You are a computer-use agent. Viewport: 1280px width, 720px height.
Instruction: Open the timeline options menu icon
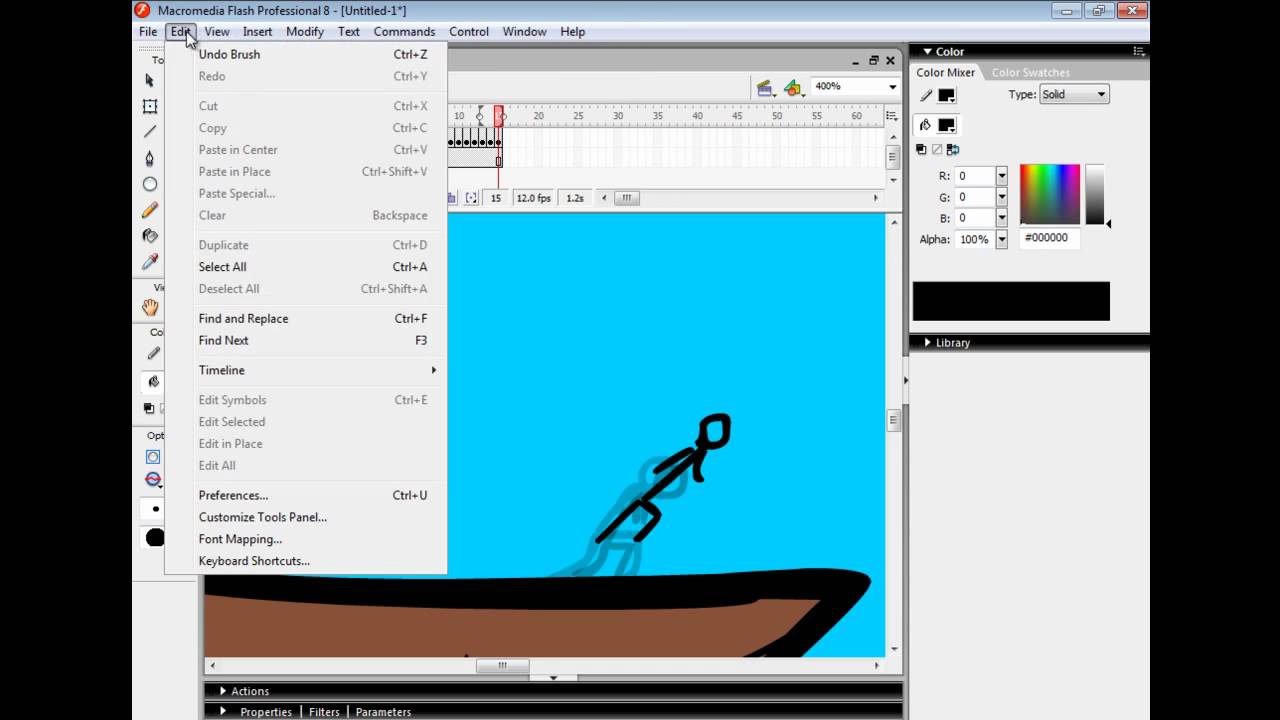[x=892, y=116]
